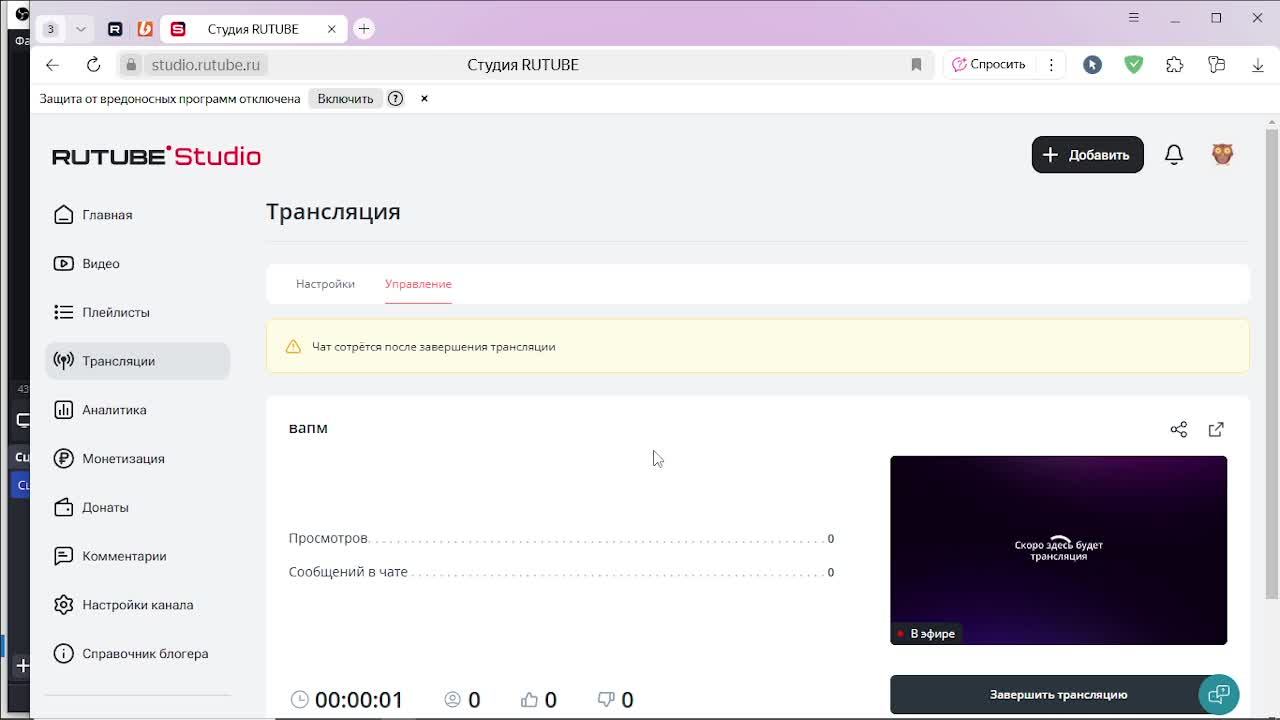
Task: Click the thumbs-up likes icon
Action: coord(529,699)
